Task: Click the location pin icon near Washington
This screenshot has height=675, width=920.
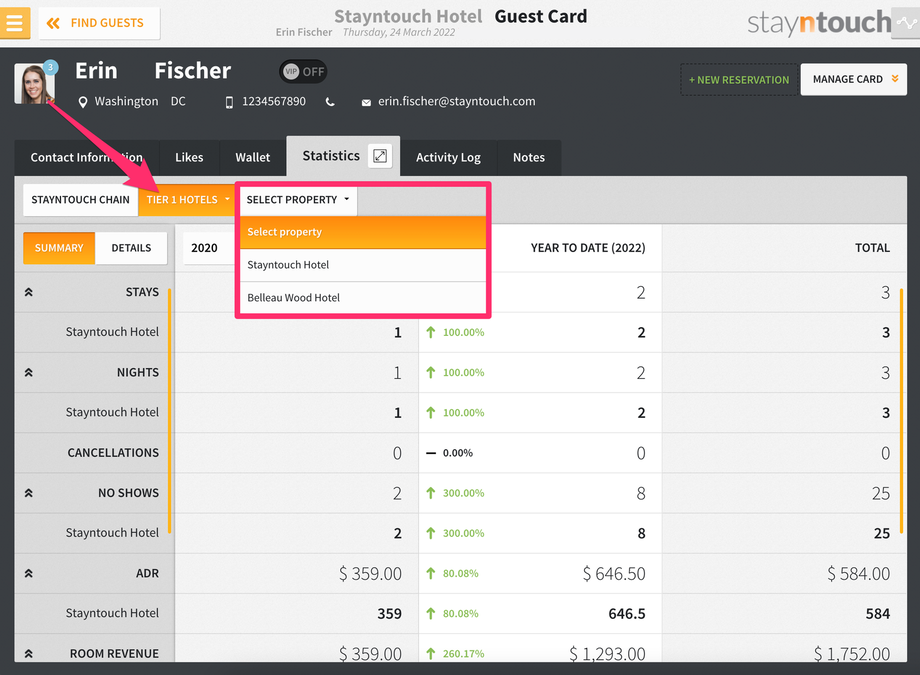Action: pyautogui.click(x=83, y=102)
